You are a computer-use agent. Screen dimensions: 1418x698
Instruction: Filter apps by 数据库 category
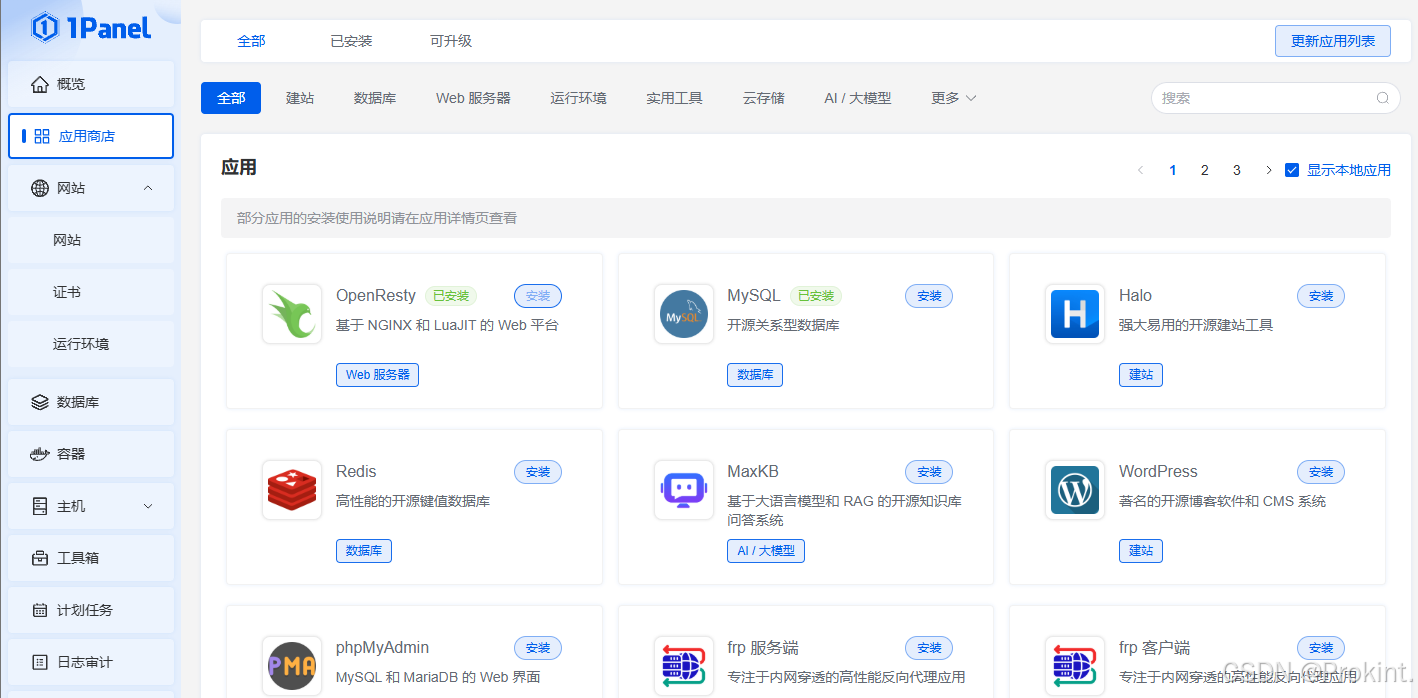tap(375, 98)
